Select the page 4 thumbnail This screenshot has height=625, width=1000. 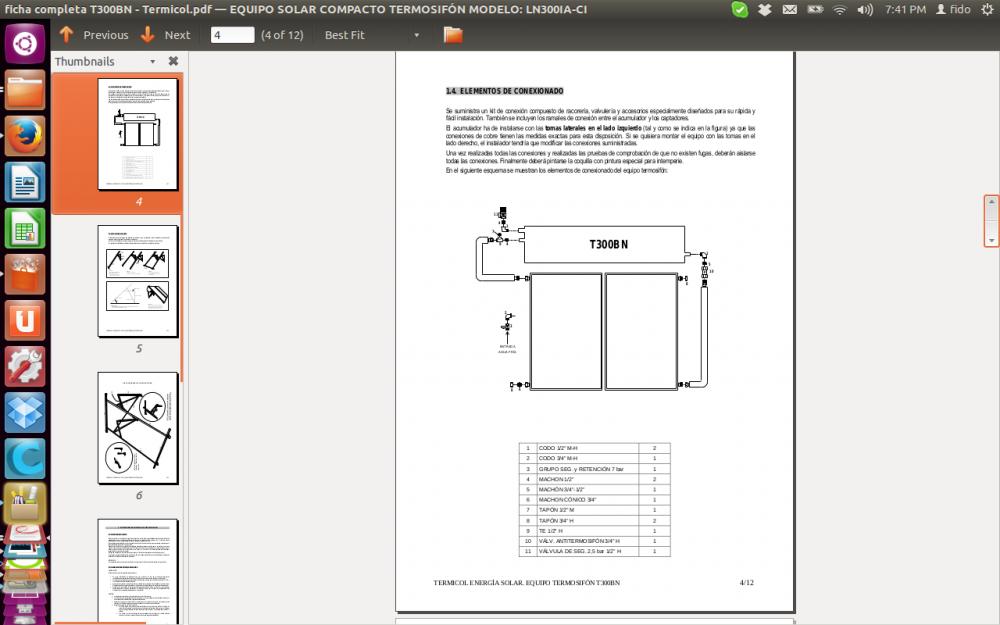point(138,134)
